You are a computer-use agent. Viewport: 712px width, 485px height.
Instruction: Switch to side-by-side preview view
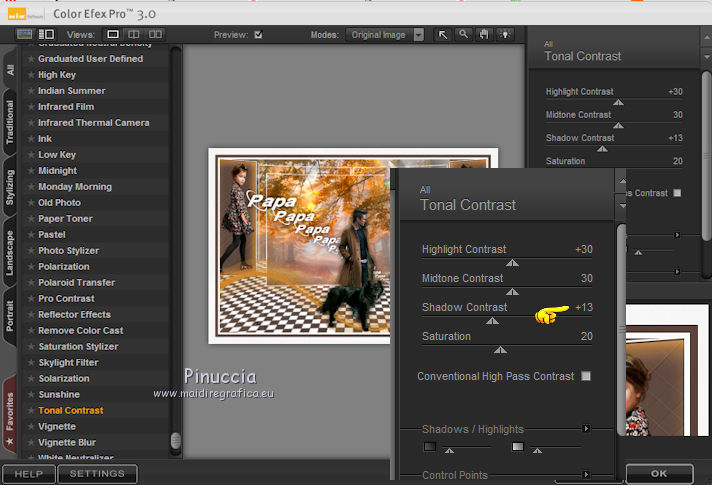(x=156, y=34)
